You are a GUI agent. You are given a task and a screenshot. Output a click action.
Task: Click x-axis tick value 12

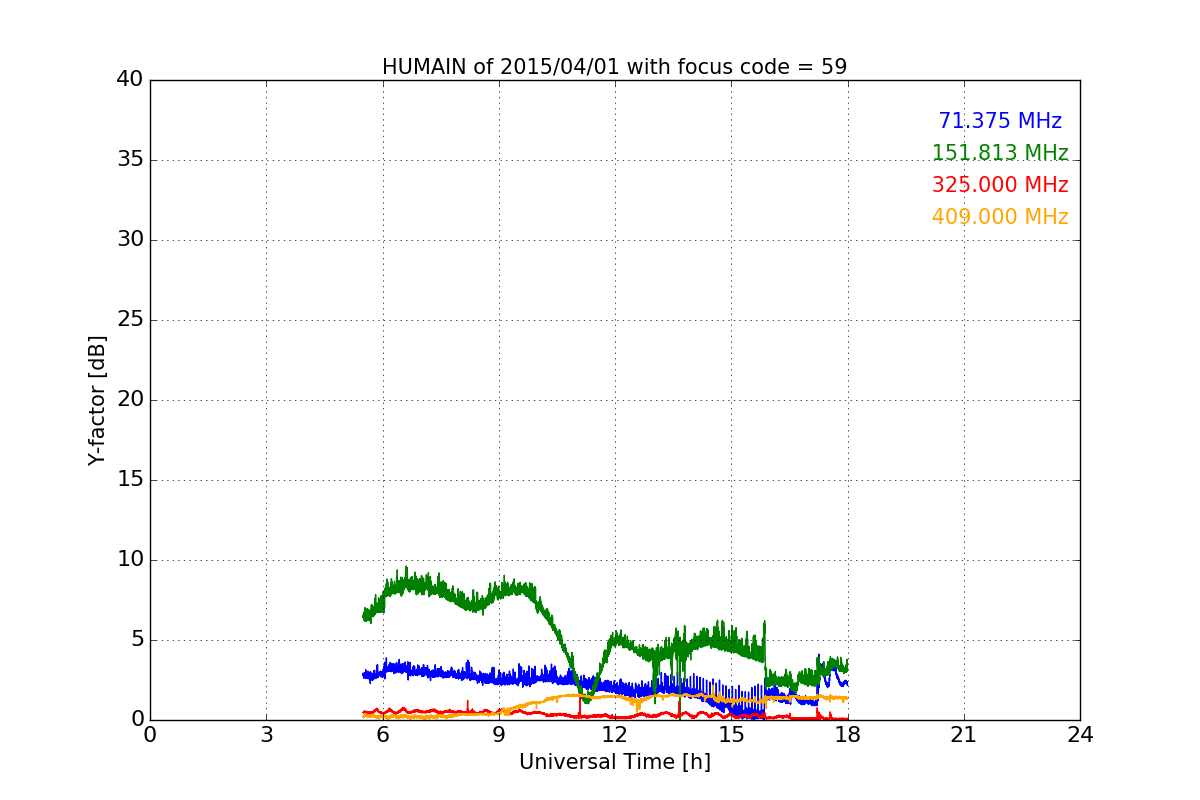click(x=615, y=735)
